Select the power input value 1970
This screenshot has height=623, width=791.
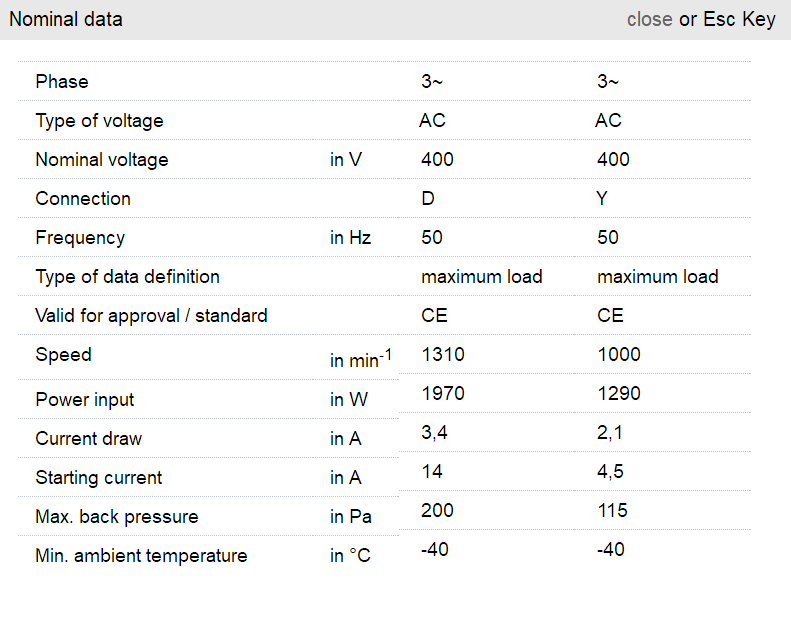[443, 394]
